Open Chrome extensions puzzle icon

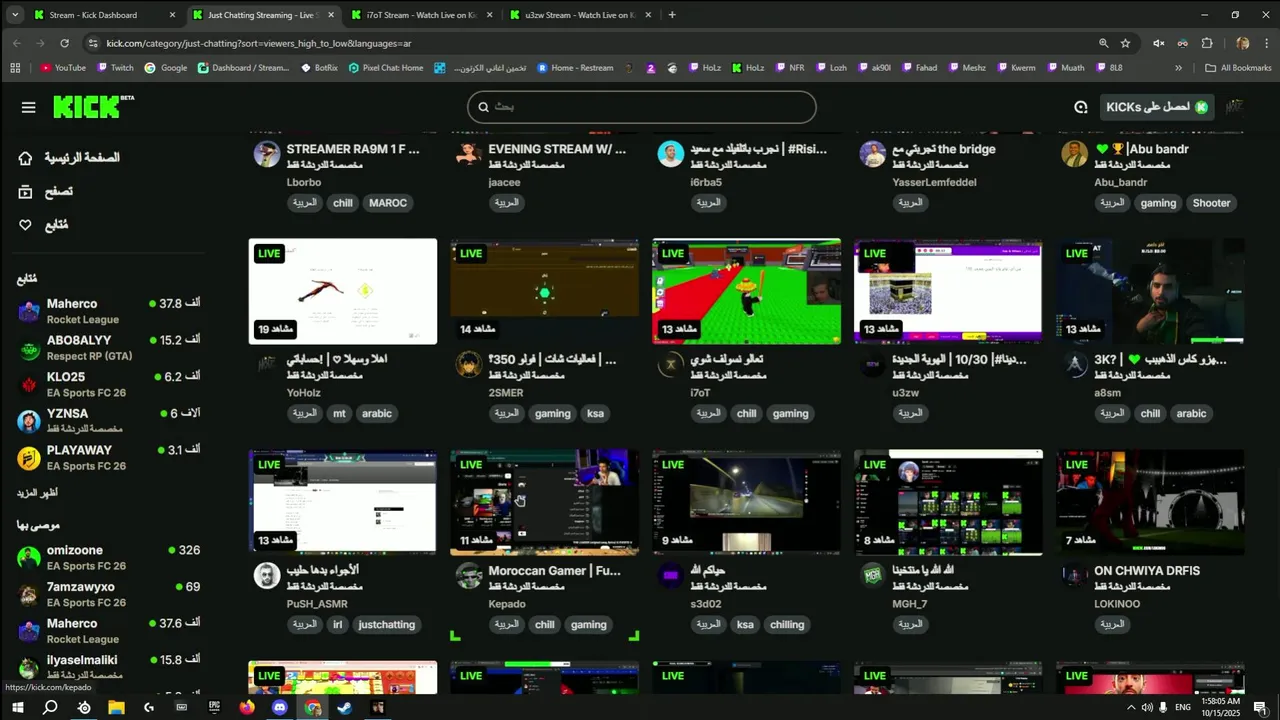[1206, 43]
